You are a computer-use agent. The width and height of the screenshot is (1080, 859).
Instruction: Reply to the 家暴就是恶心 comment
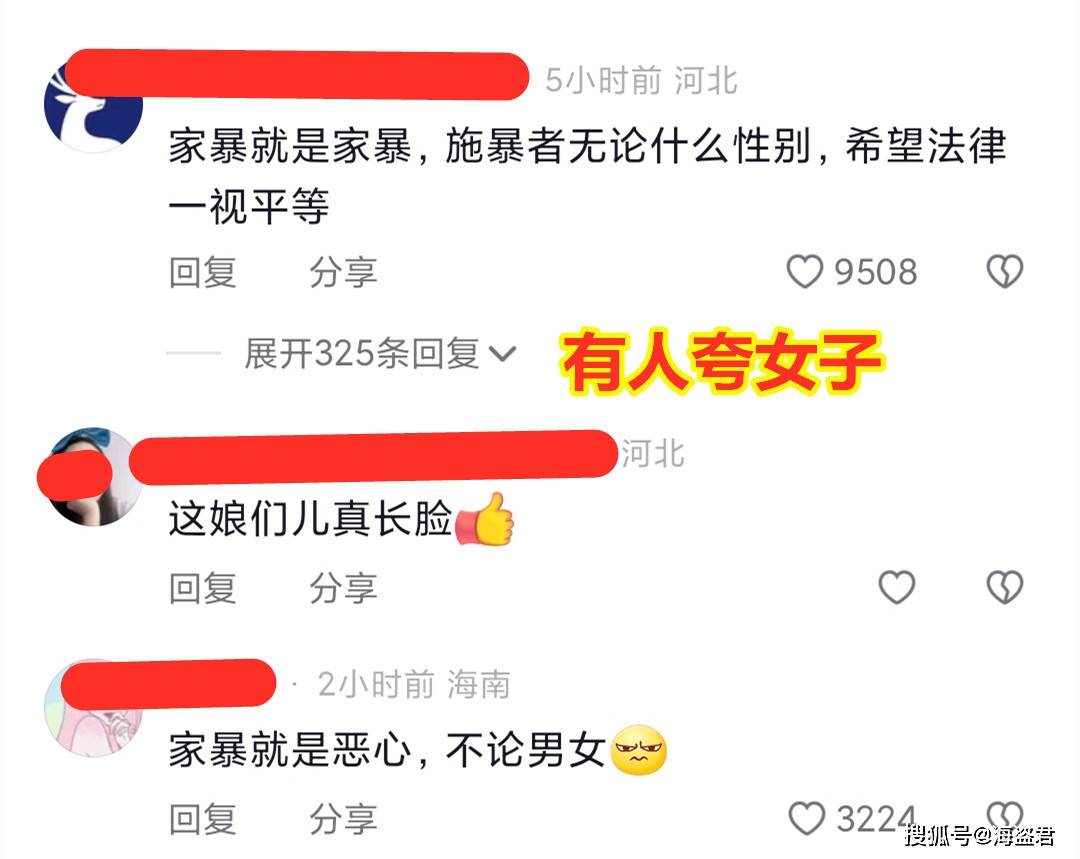[203, 819]
